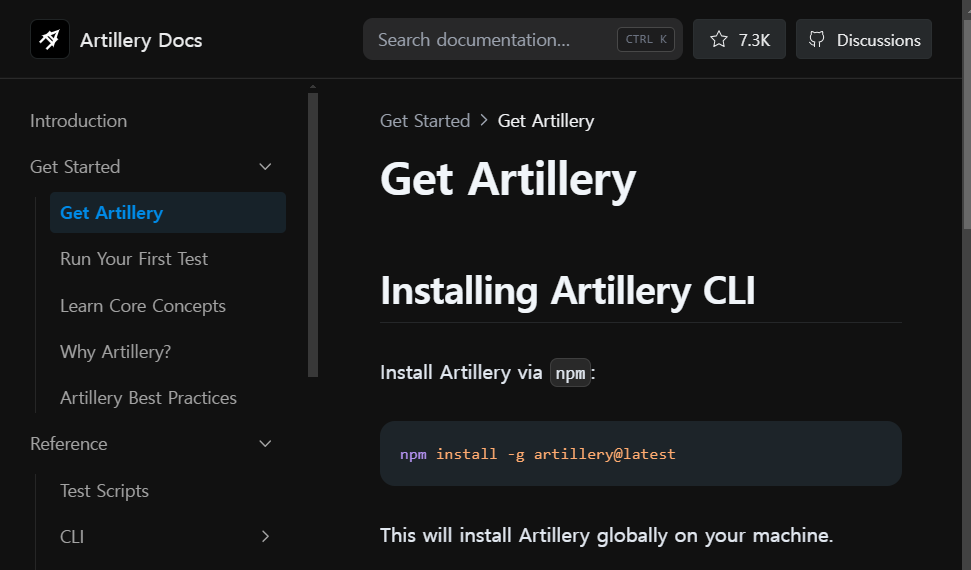Viewport: 971px width, 570px height.
Task: Open the Why Artillery? page
Action: [115, 352]
